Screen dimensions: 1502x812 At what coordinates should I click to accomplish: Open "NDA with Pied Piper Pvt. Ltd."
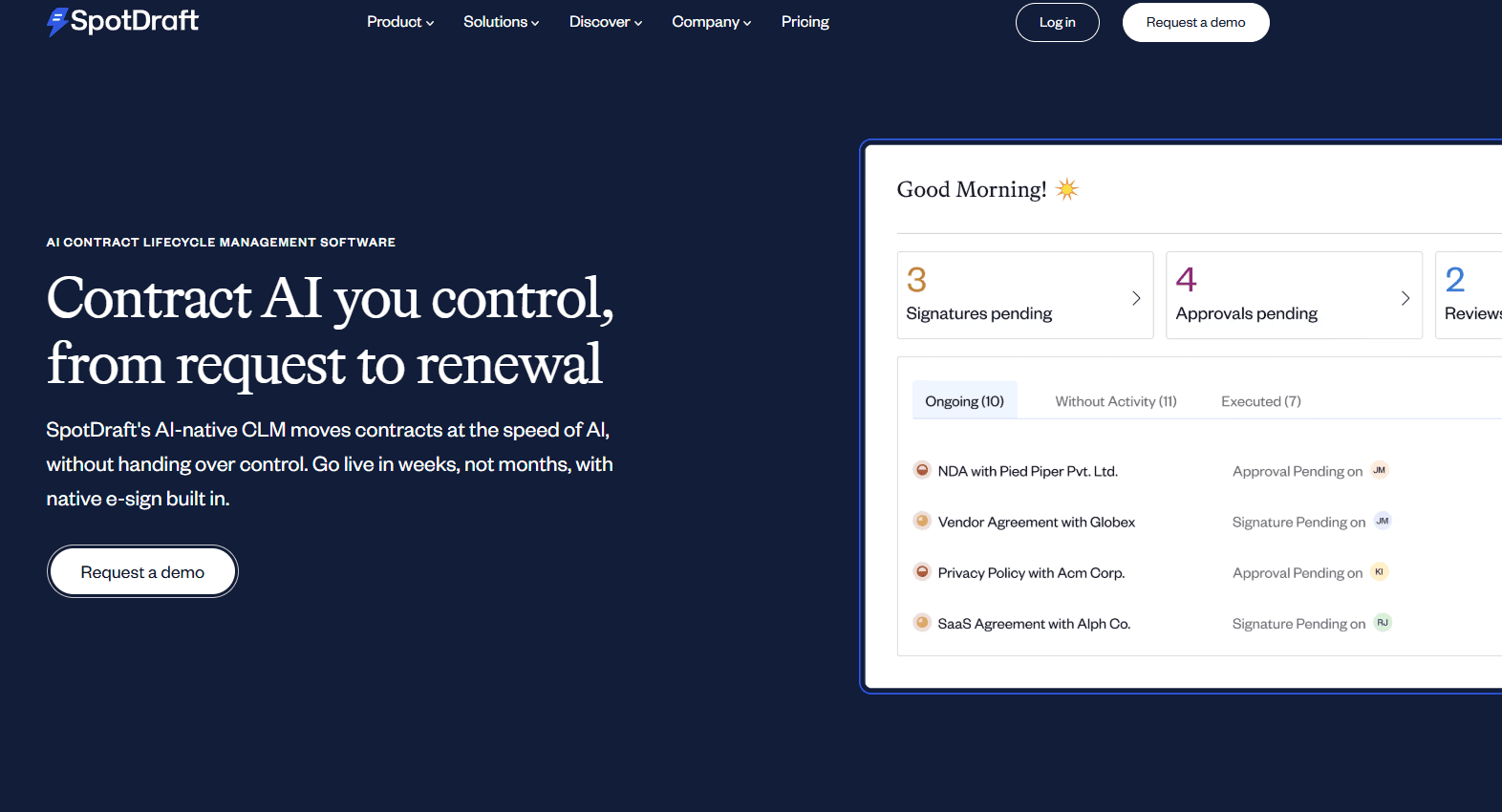(x=1028, y=471)
